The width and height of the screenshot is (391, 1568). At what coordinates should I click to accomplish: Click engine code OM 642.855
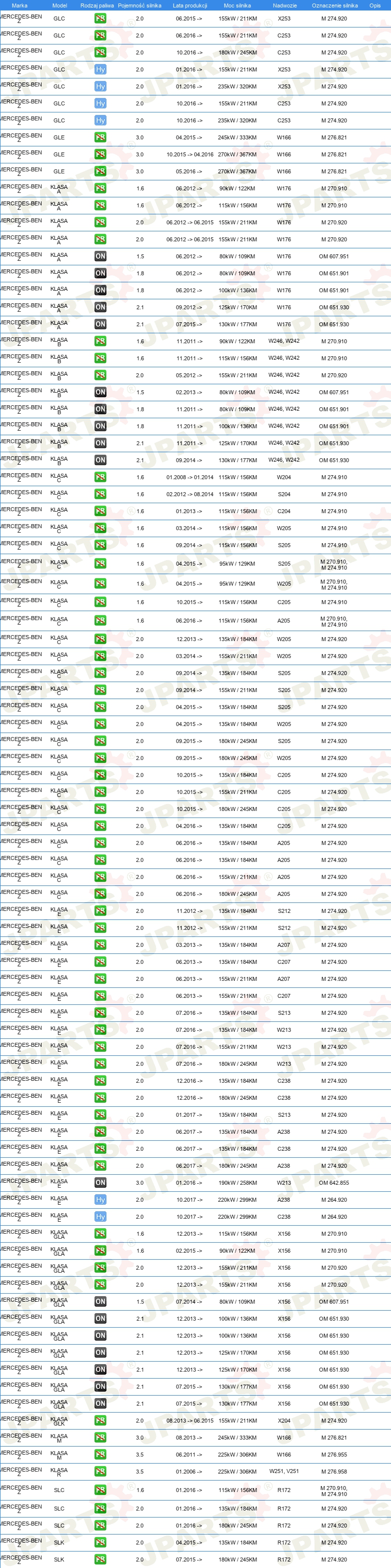tap(334, 1183)
